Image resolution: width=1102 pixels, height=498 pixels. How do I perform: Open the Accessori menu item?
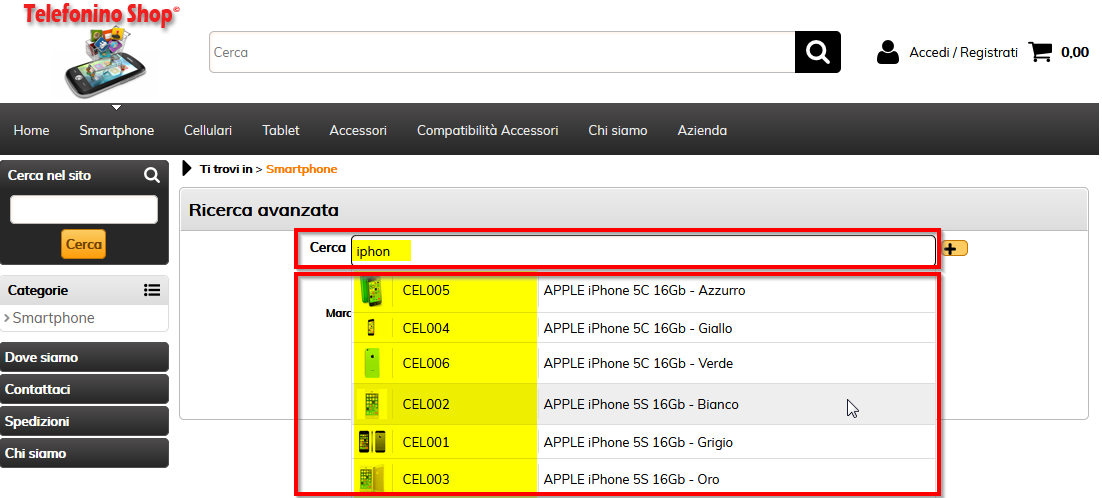[x=358, y=130]
